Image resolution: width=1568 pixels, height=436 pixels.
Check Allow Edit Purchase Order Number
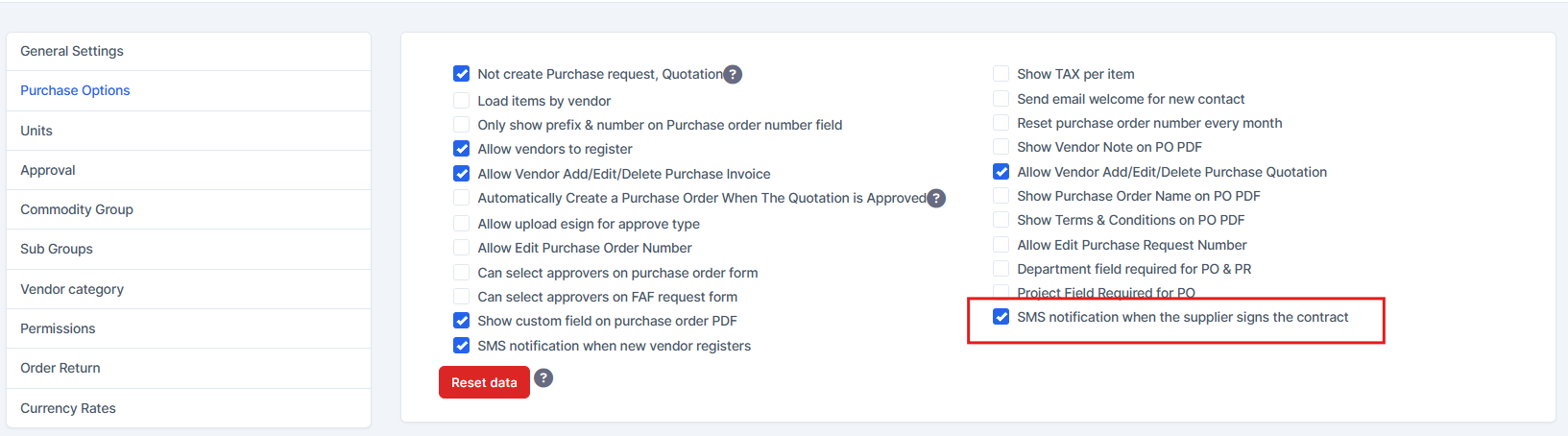click(462, 248)
